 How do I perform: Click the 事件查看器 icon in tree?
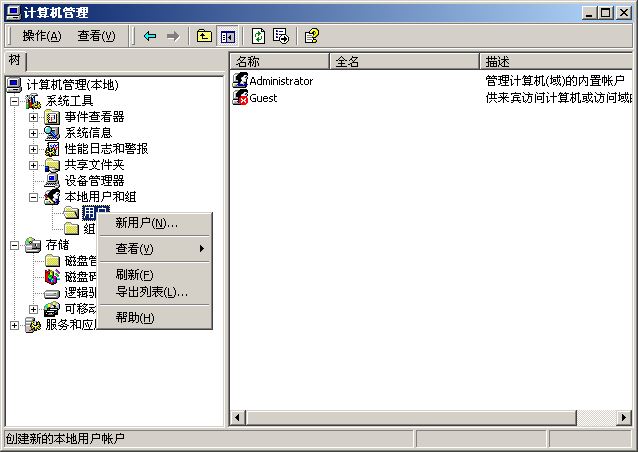[52, 117]
